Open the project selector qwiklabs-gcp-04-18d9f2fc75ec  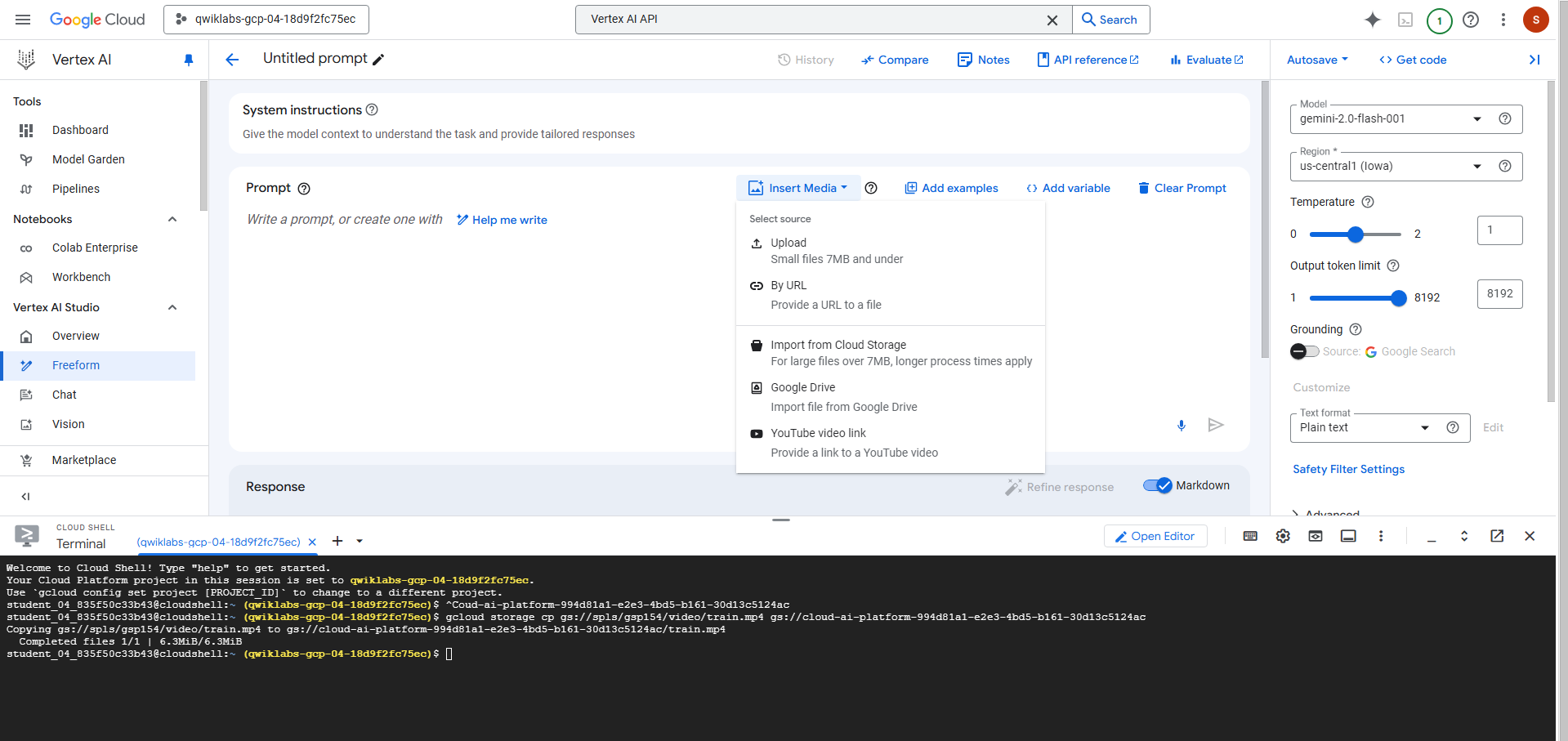266,20
